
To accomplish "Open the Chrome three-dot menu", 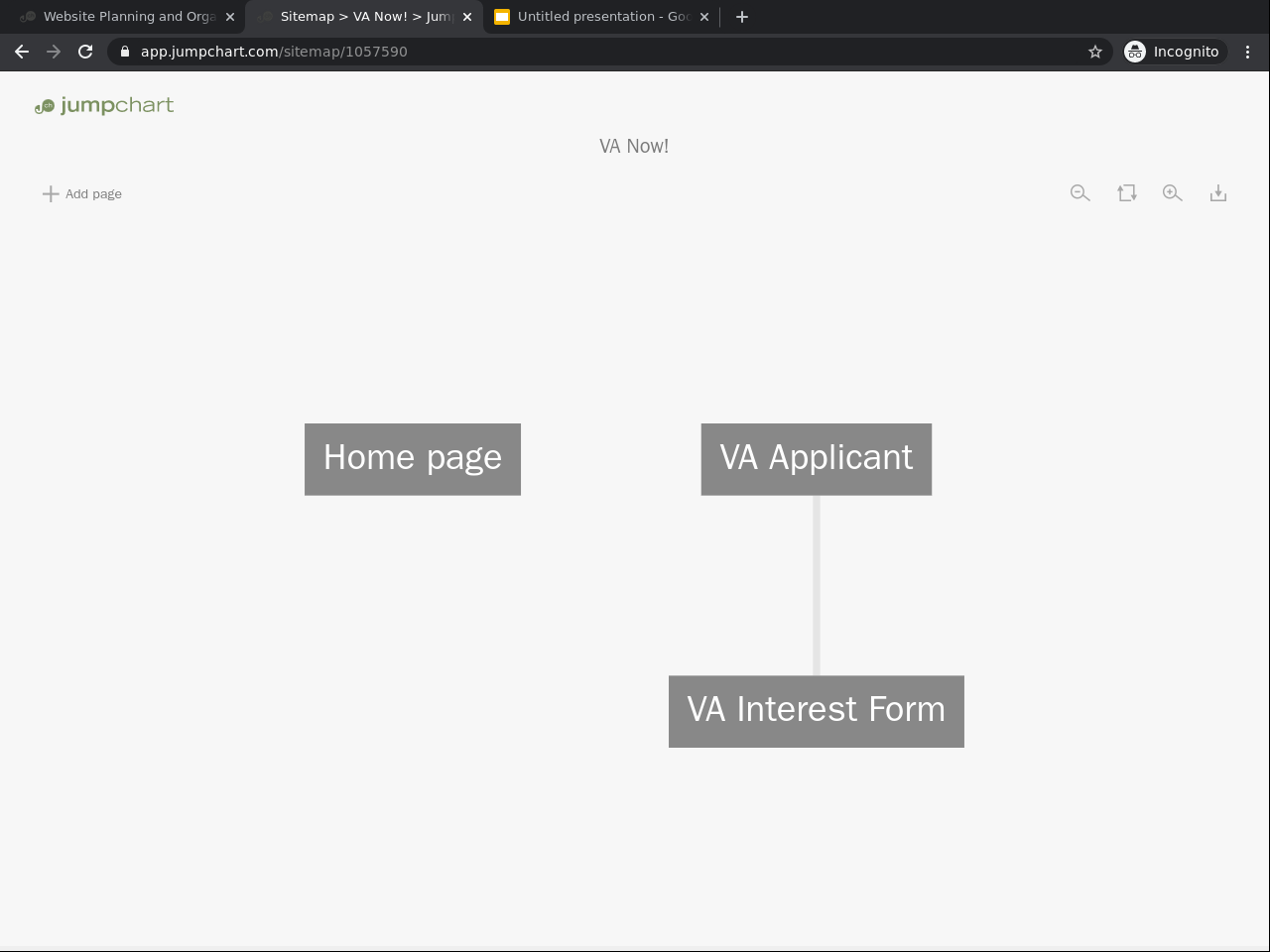I will [x=1248, y=52].
